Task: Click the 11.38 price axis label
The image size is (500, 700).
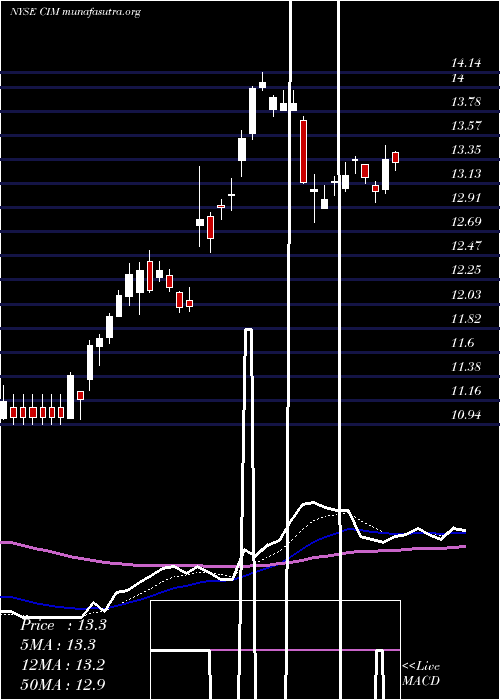Action: pyautogui.click(x=466, y=367)
